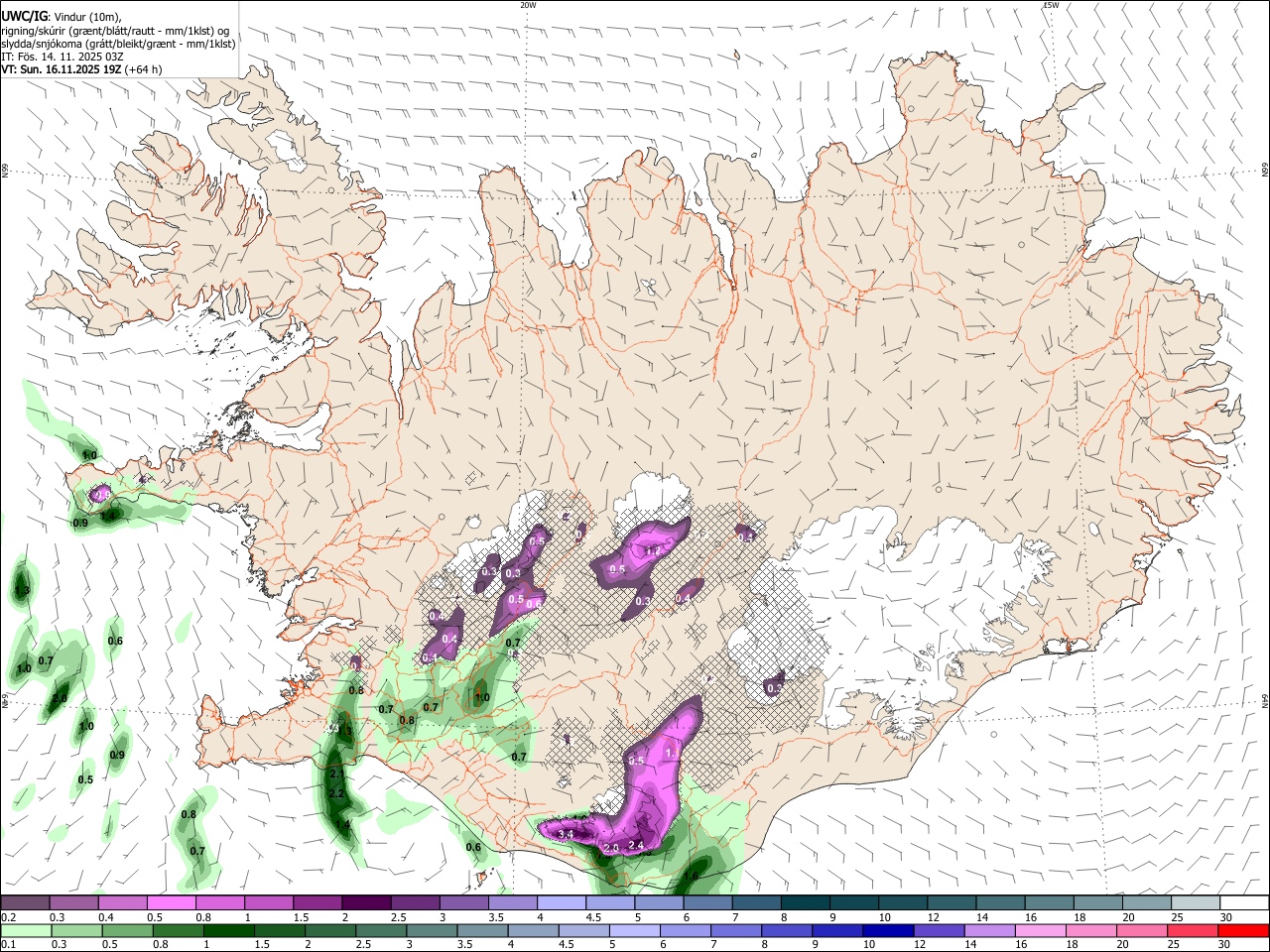Click the '4.5' label under top snow scale
Screen dimensions: 1270x952
coord(592,917)
